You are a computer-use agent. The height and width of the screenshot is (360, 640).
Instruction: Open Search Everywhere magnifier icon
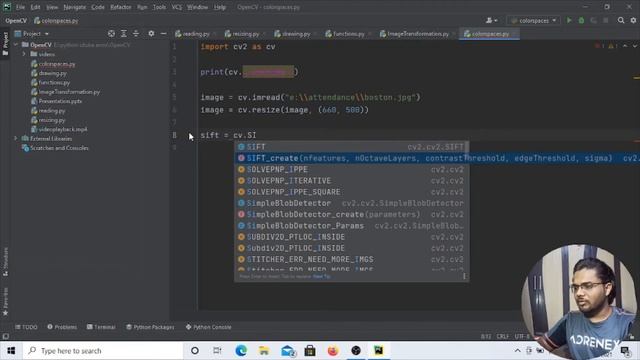coord(621,20)
